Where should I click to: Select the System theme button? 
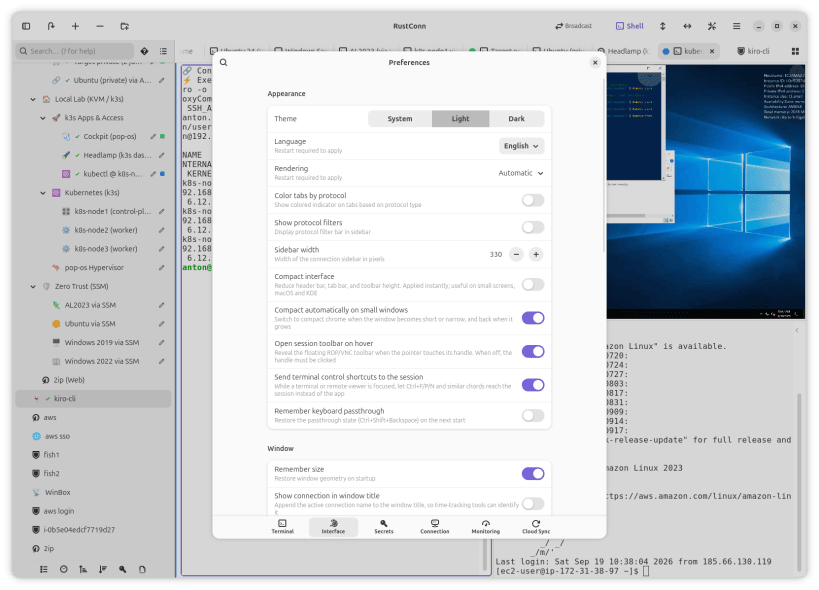pyautogui.click(x=400, y=119)
